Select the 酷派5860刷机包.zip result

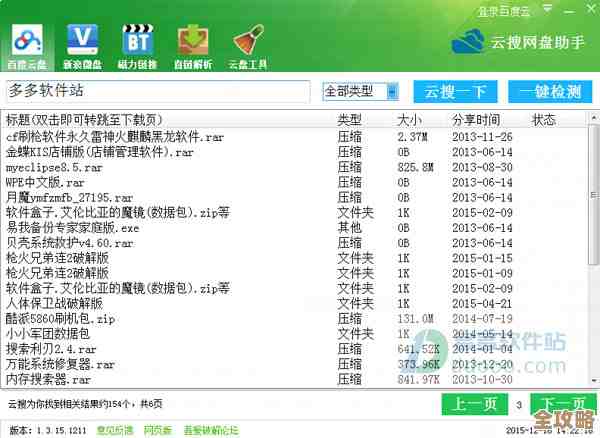[x=295, y=319]
